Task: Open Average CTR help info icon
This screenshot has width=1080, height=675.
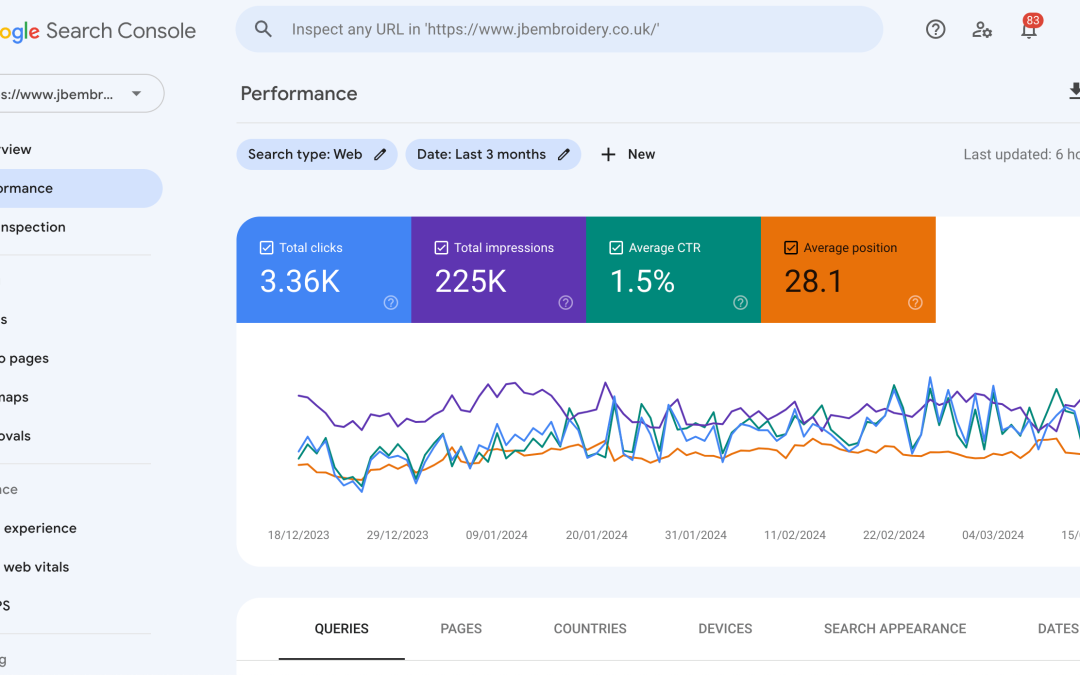Action: [740, 302]
